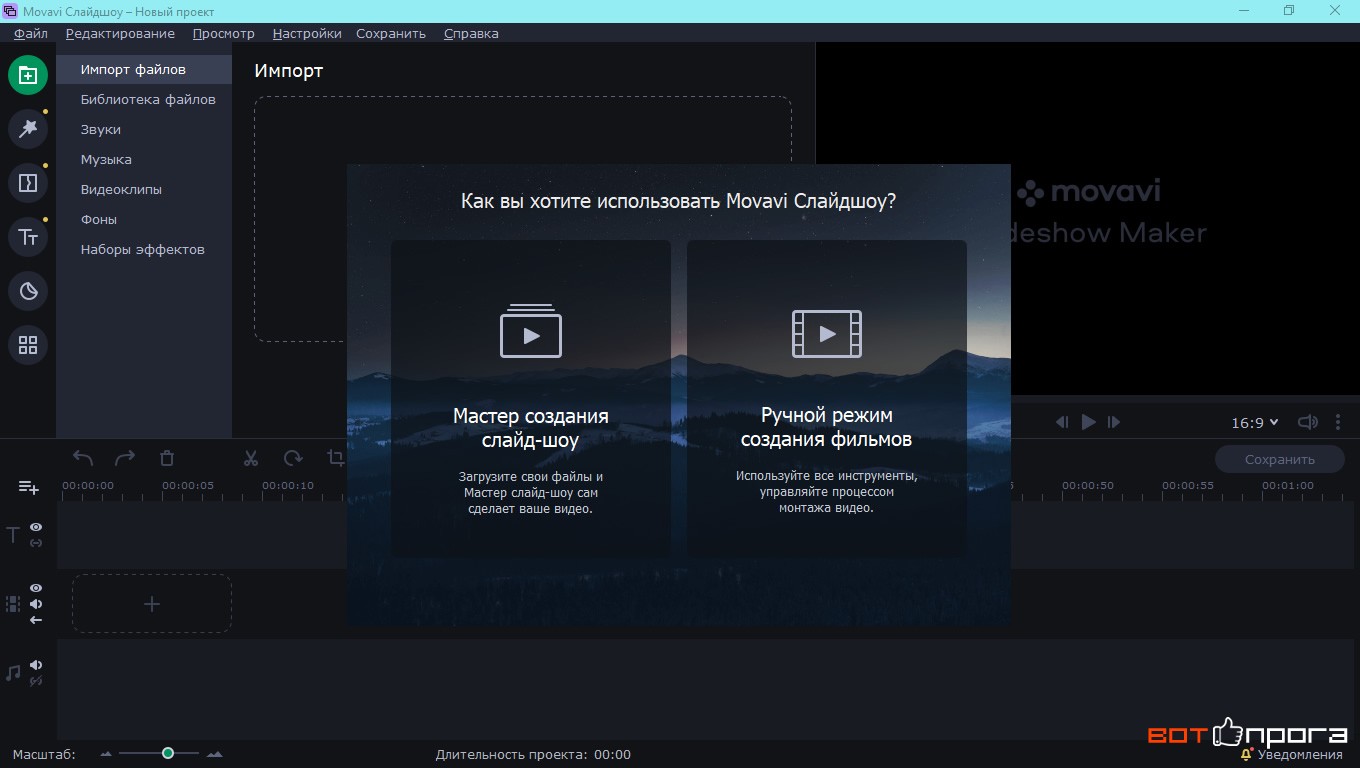Click the Rotate clip icon
Viewport: 1360px width, 768px height.
(x=293, y=458)
